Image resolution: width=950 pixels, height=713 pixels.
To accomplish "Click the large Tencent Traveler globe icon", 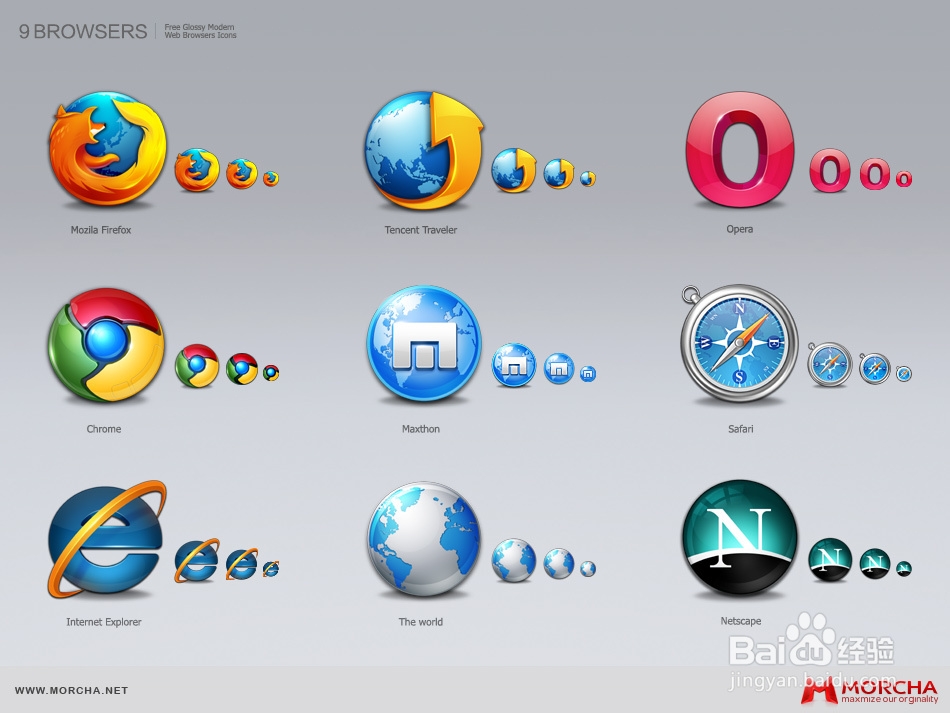I will (x=424, y=150).
